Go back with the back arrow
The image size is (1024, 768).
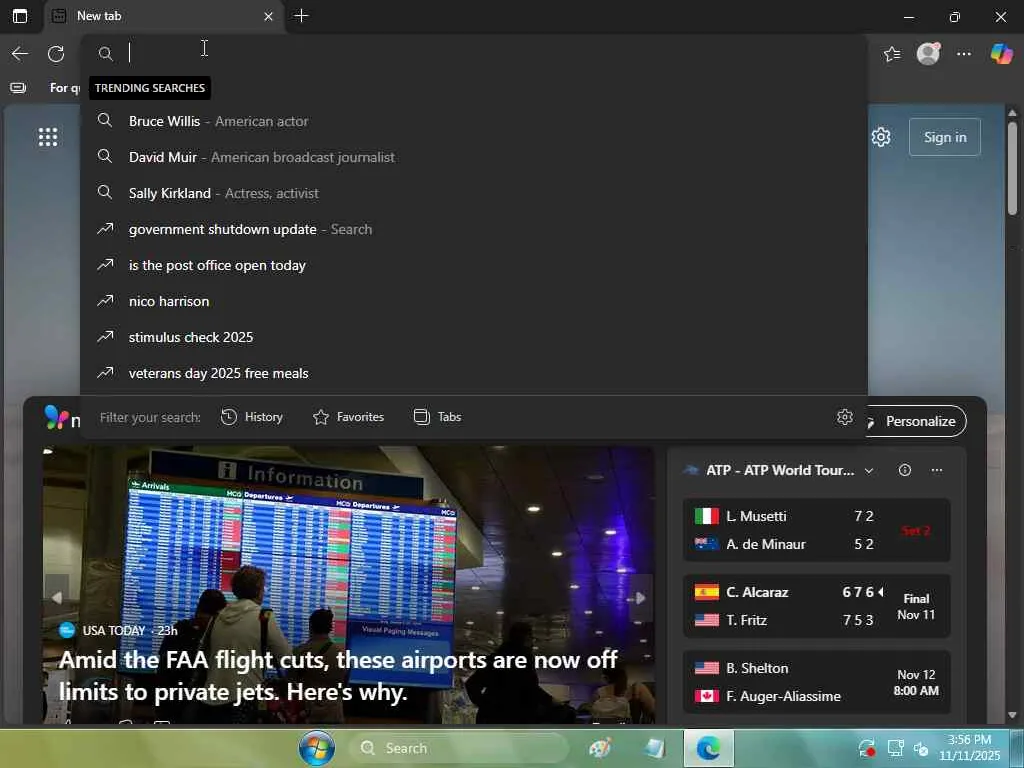tap(20, 54)
